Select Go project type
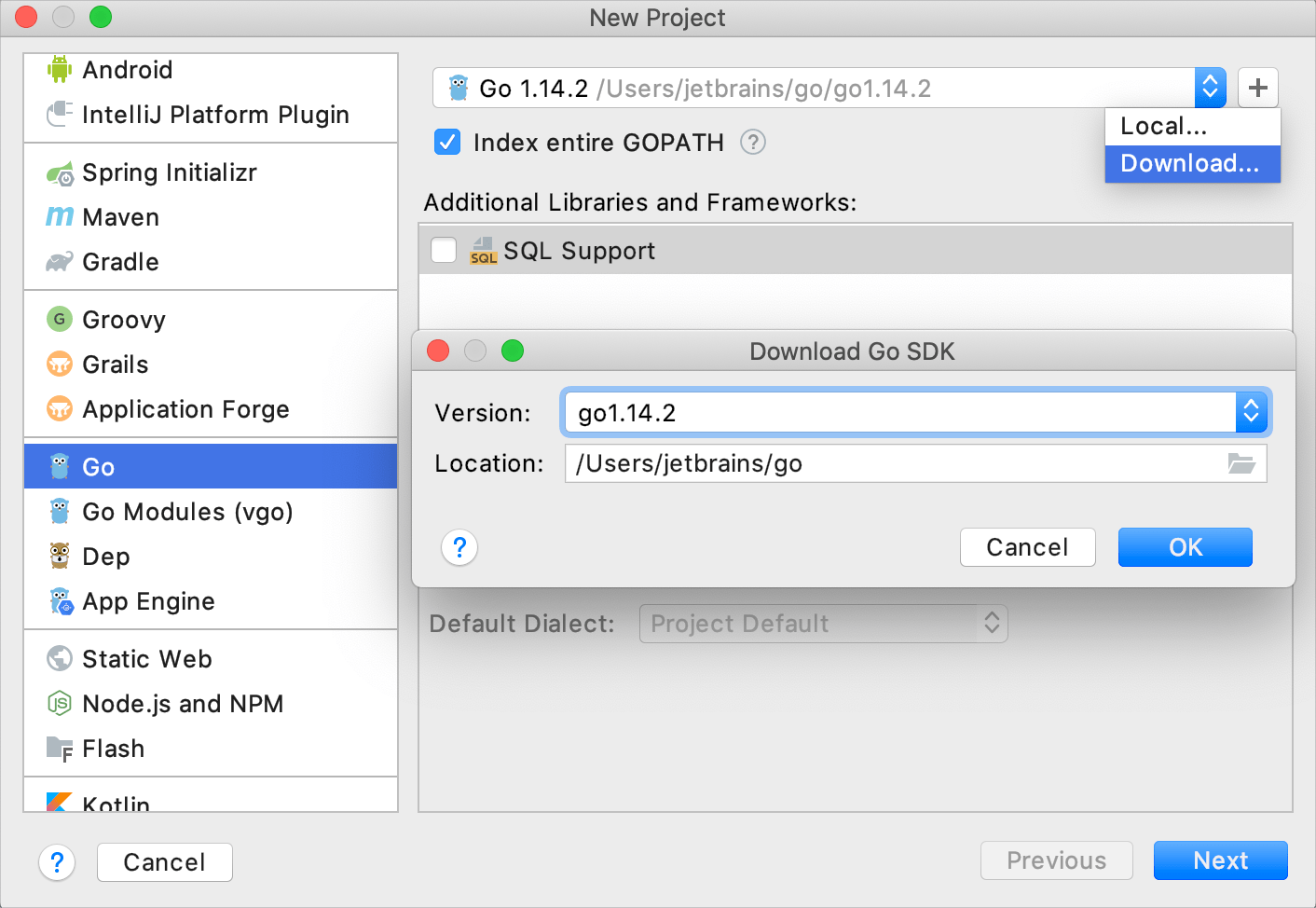The width and height of the screenshot is (1316, 908). click(211, 466)
